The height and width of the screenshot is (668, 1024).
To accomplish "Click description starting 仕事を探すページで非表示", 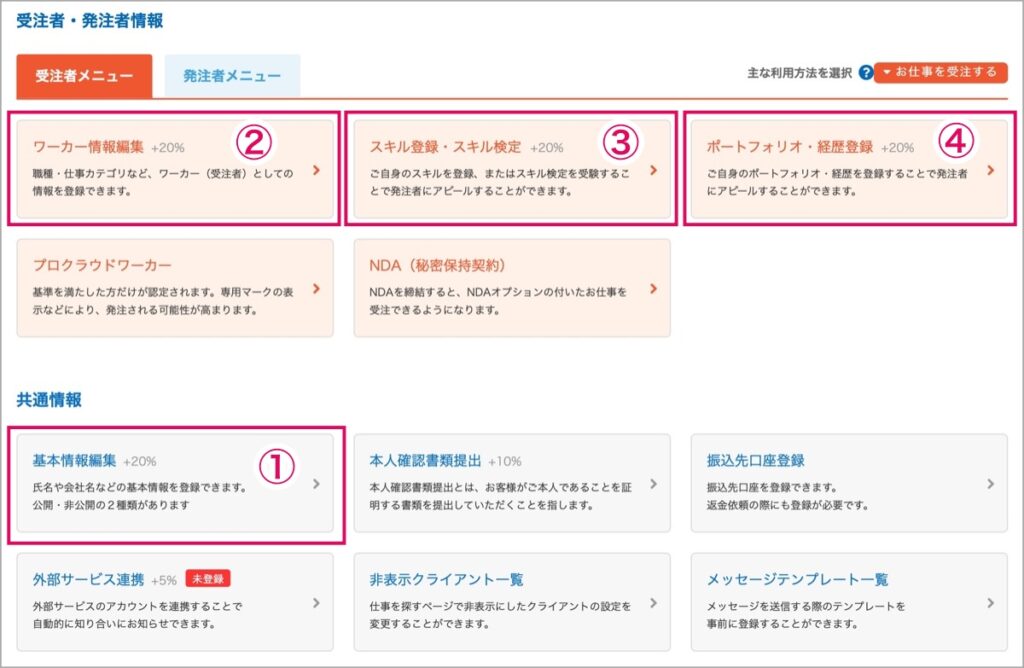I will pos(500,614).
